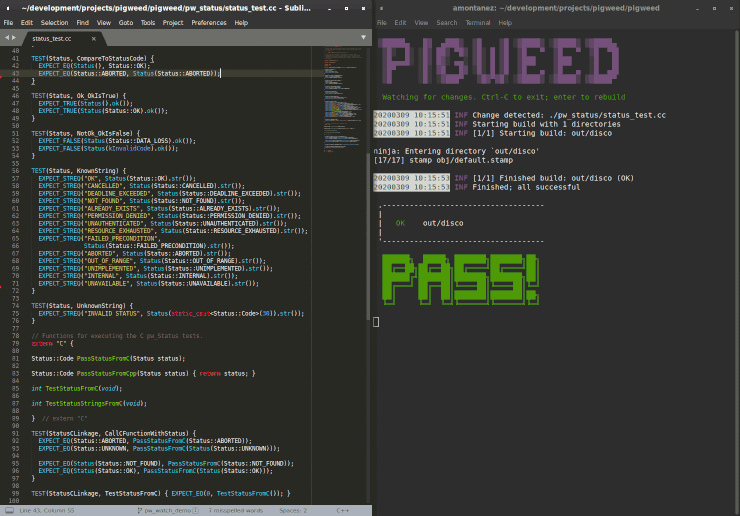Click 'Line 43, Column 55' status text

pyautogui.click(x=47, y=510)
